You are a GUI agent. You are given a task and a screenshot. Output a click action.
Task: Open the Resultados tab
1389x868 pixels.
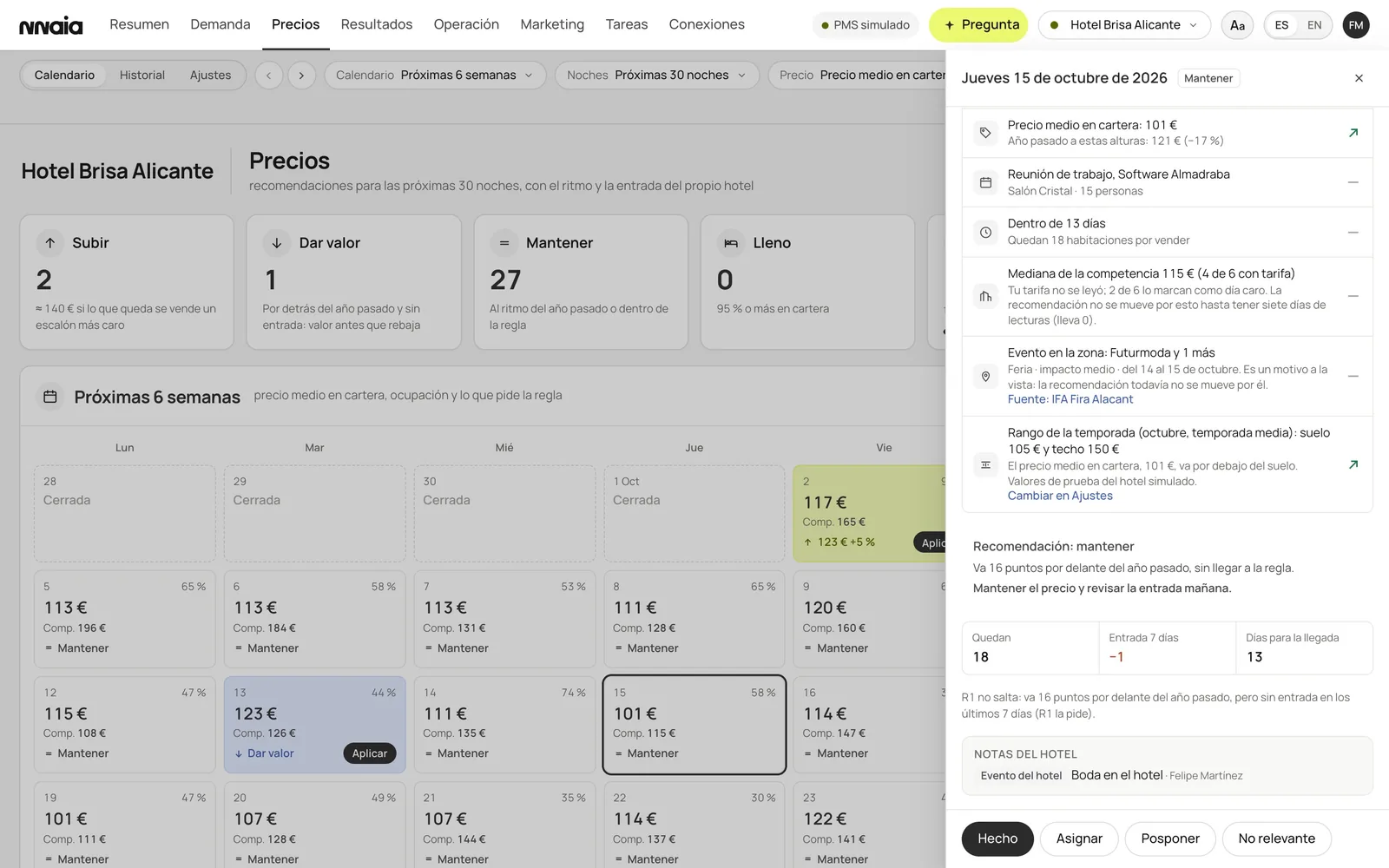(377, 24)
